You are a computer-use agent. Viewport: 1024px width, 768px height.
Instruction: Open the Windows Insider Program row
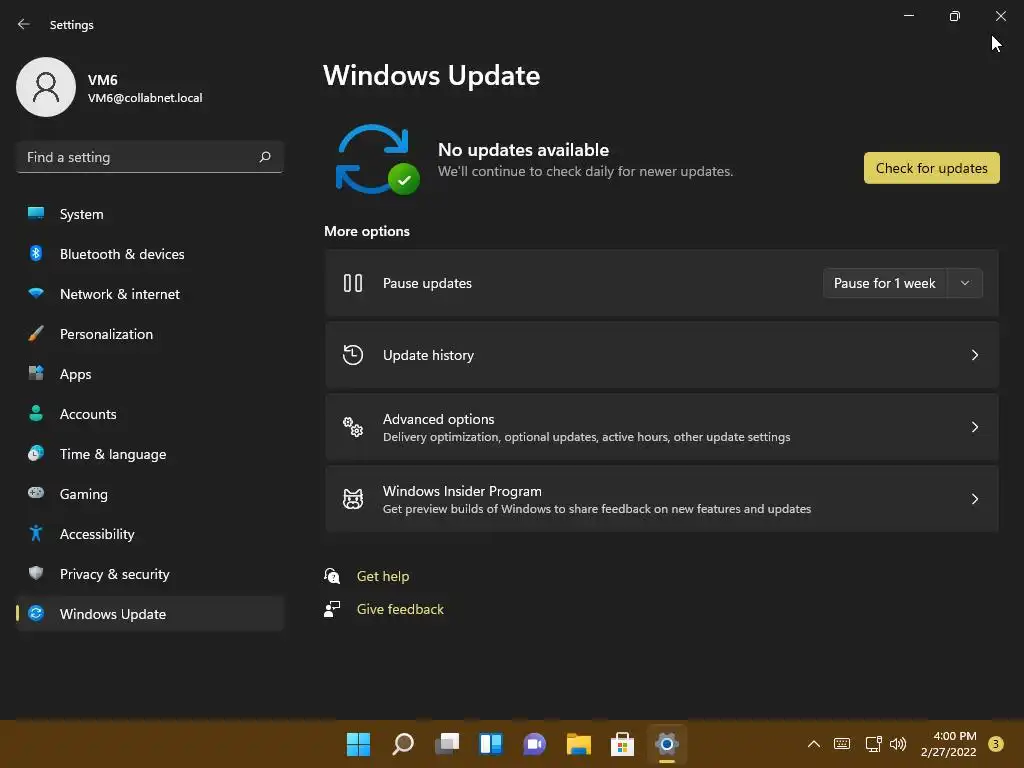[662, 499]
